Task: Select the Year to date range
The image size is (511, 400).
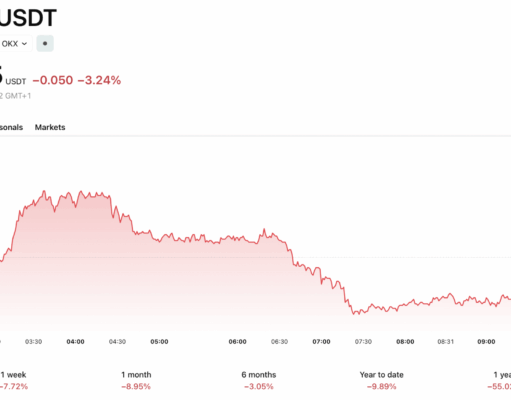Action: tap(382, 380)
